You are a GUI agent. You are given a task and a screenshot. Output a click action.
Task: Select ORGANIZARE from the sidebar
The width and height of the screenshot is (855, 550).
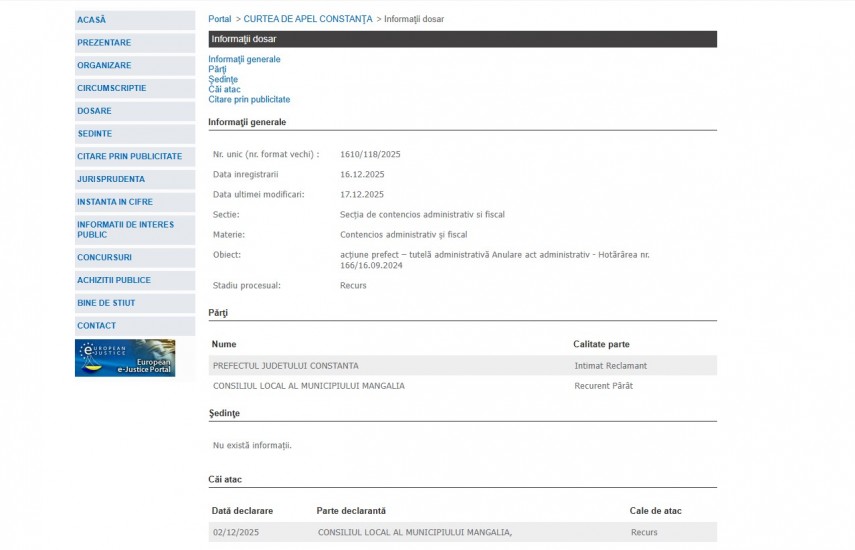pos(104,66)
